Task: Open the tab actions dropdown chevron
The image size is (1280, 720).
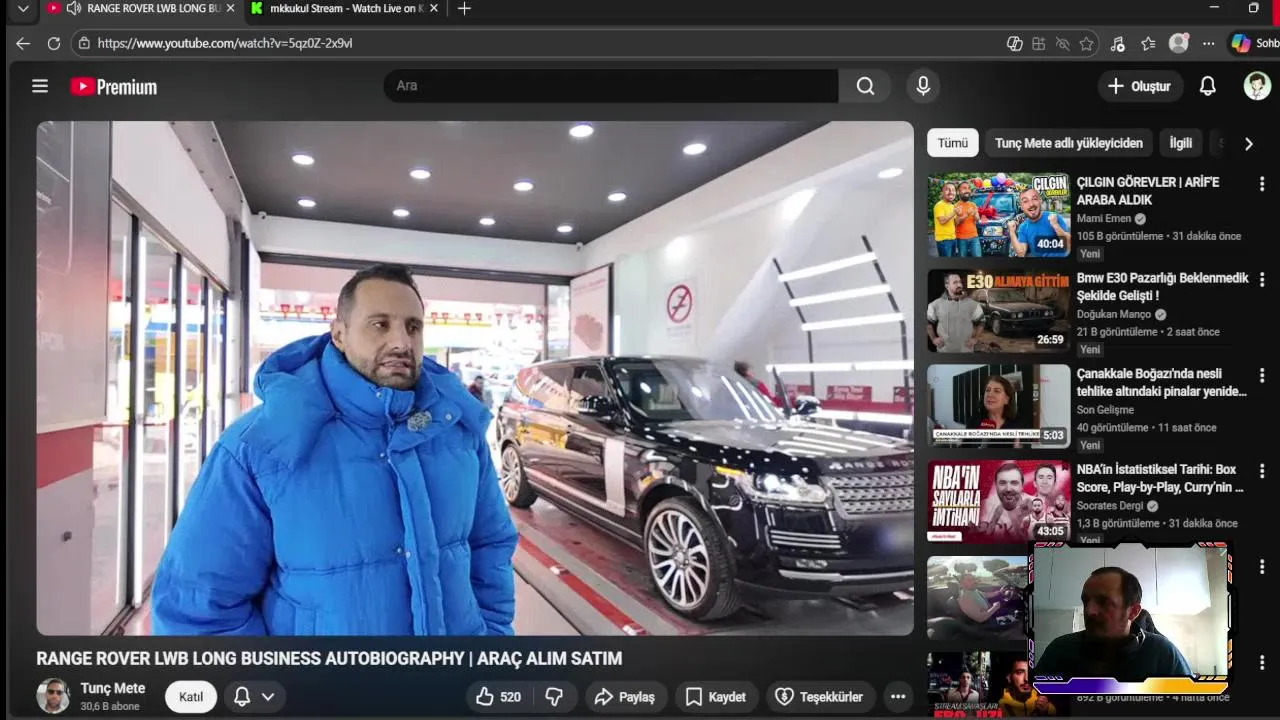Action: pyautogui.click(x=22, y=8)
